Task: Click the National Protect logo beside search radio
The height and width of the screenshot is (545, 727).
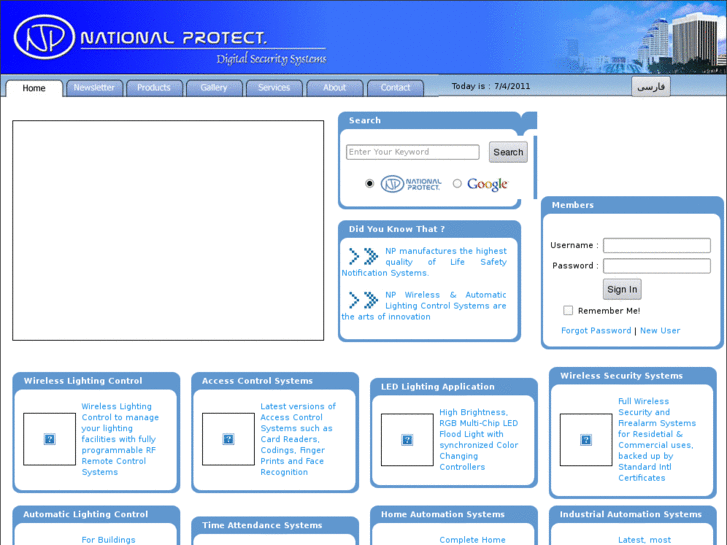Action: pyautogui.click(x=411, y=184)
